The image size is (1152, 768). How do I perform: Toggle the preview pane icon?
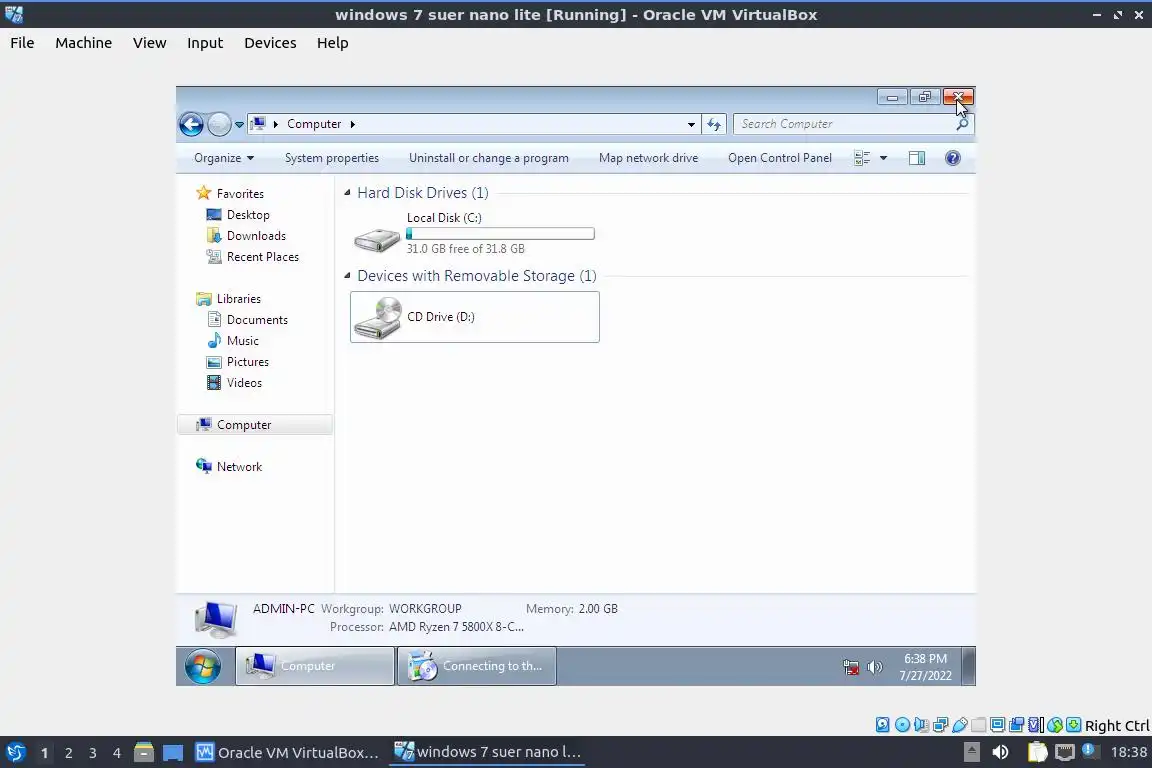coord(917,158)
